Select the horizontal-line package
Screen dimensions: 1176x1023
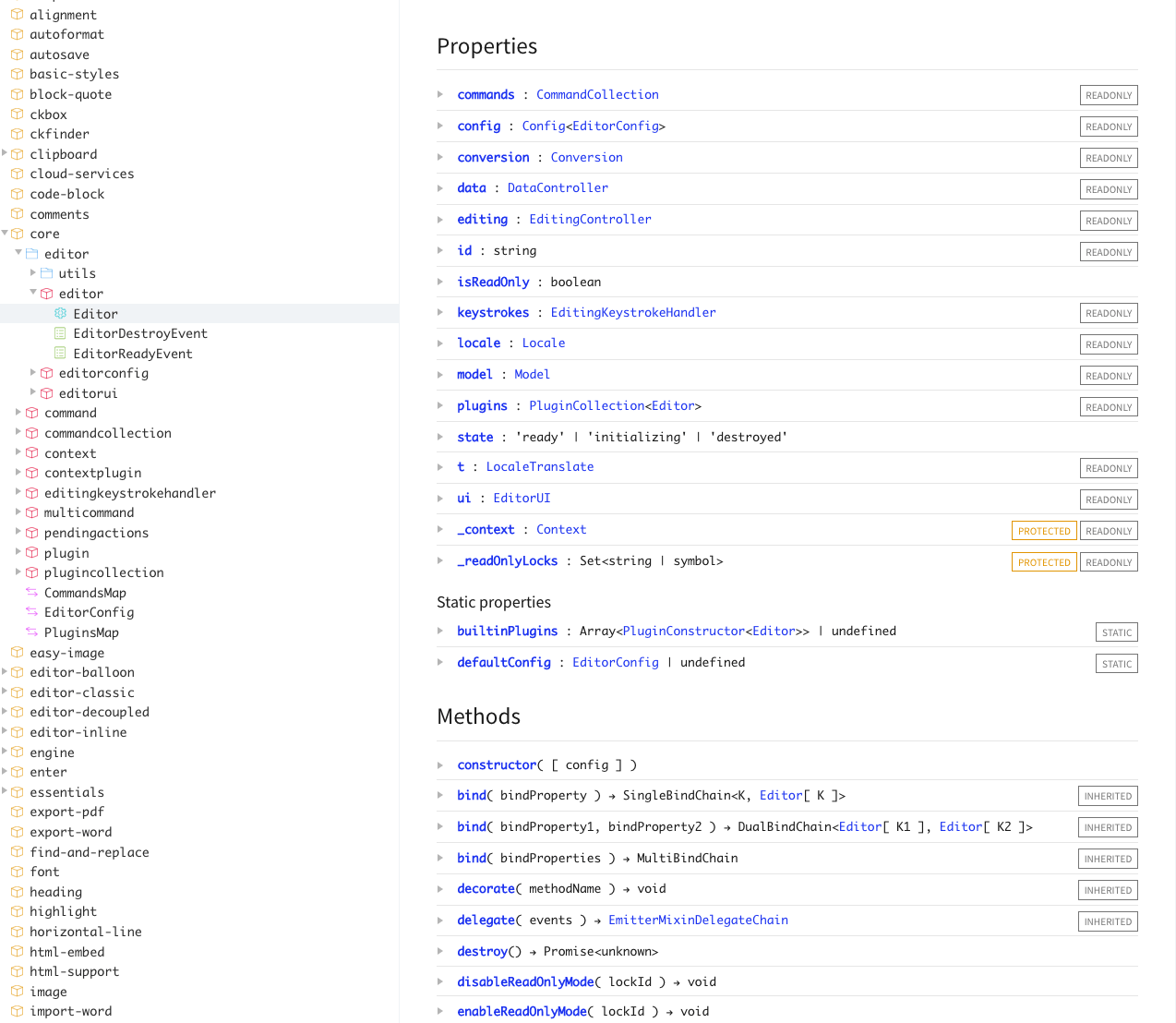pos(86,932)
